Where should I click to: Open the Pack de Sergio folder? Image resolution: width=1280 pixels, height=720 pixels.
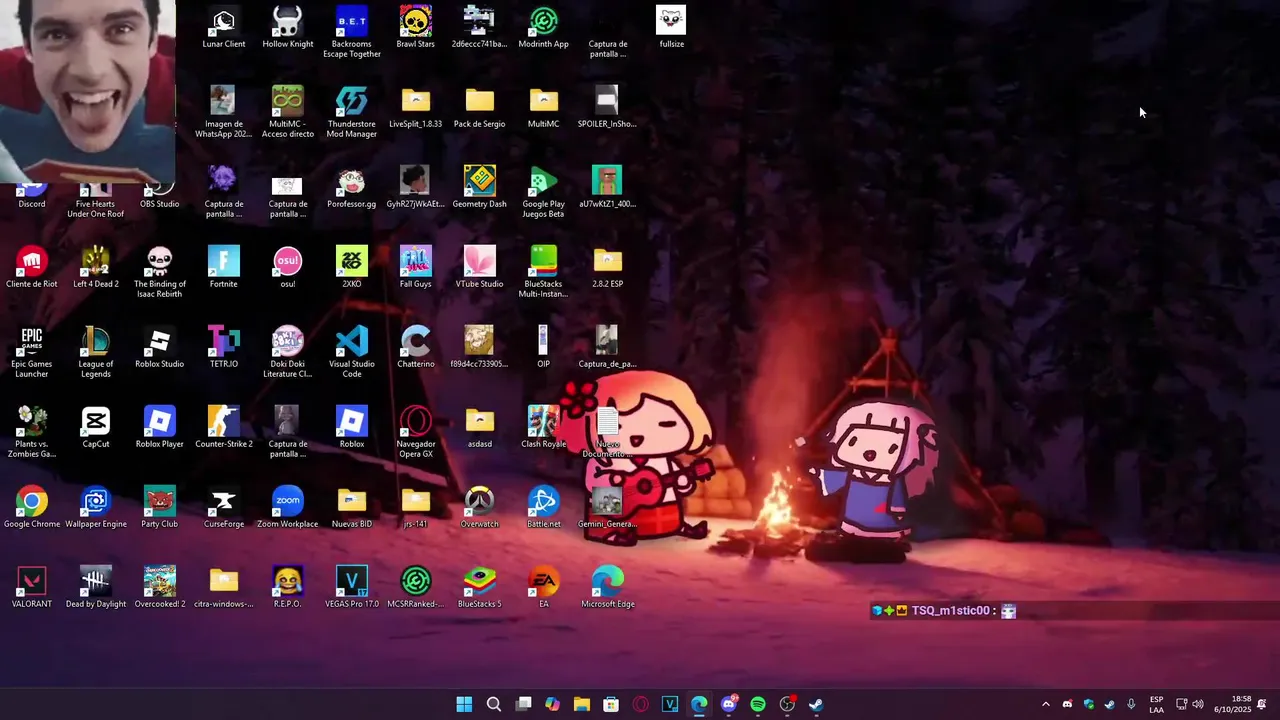[x=480, y=108]
